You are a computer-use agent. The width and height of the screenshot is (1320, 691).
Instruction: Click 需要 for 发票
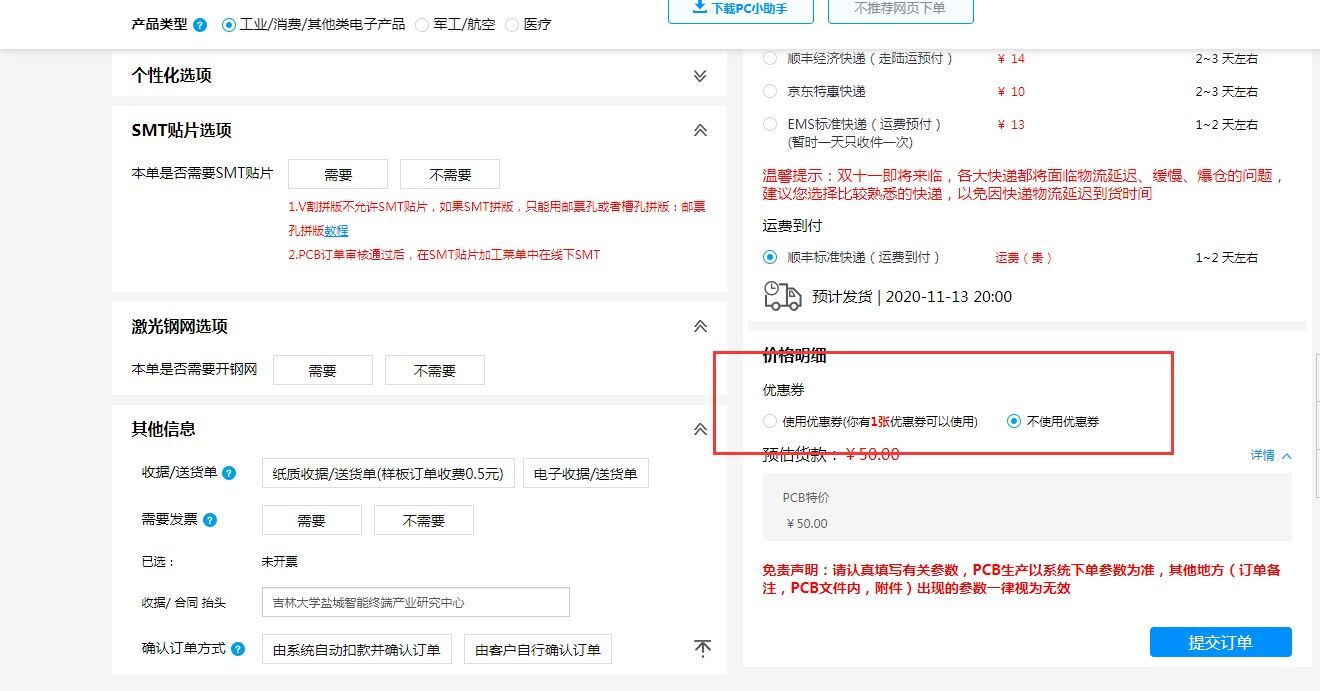312,520
